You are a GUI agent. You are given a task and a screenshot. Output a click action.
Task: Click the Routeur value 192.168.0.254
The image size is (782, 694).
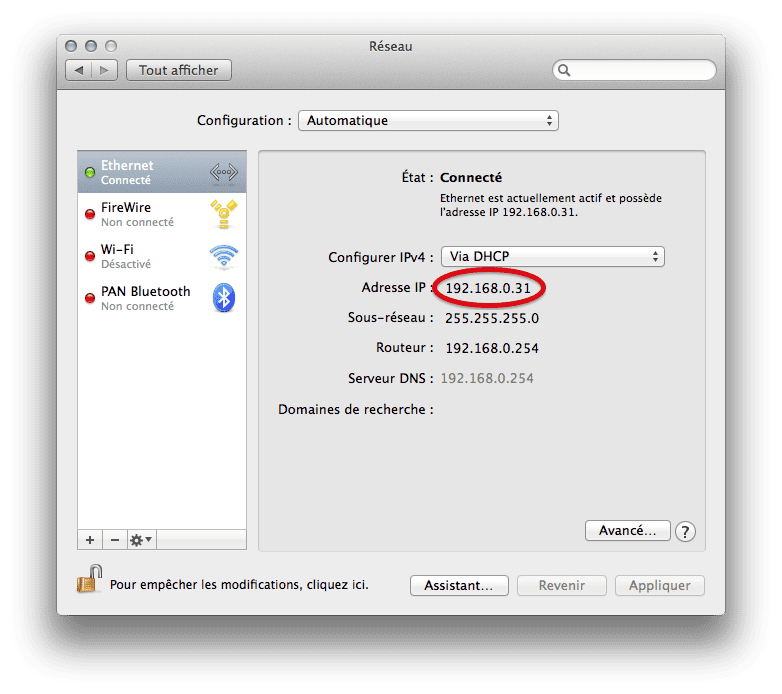[x=492, y=348]
